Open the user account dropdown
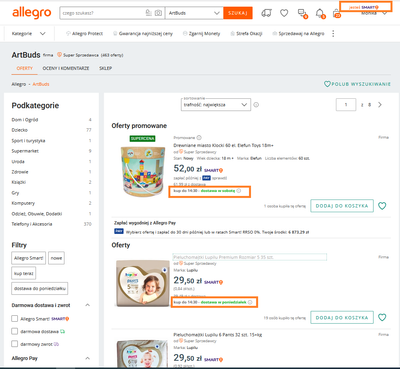This screenshot has height=369, width=400. (374, 13)
